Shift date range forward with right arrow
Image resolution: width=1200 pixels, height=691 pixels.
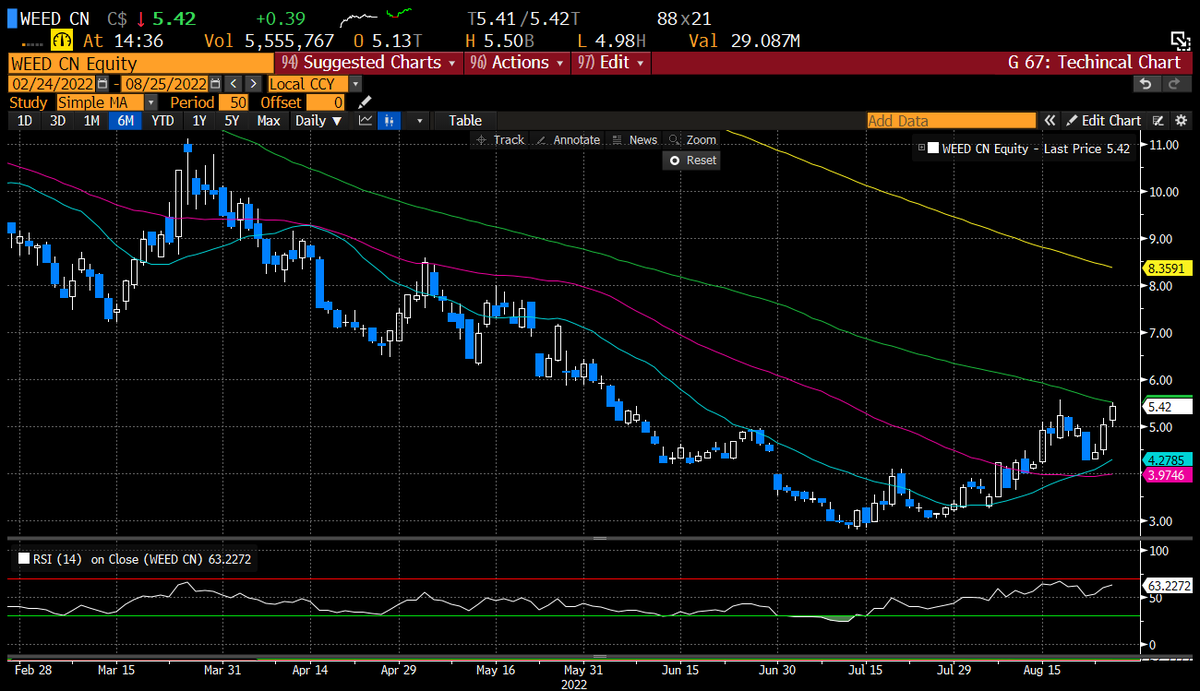pos(253,84)
